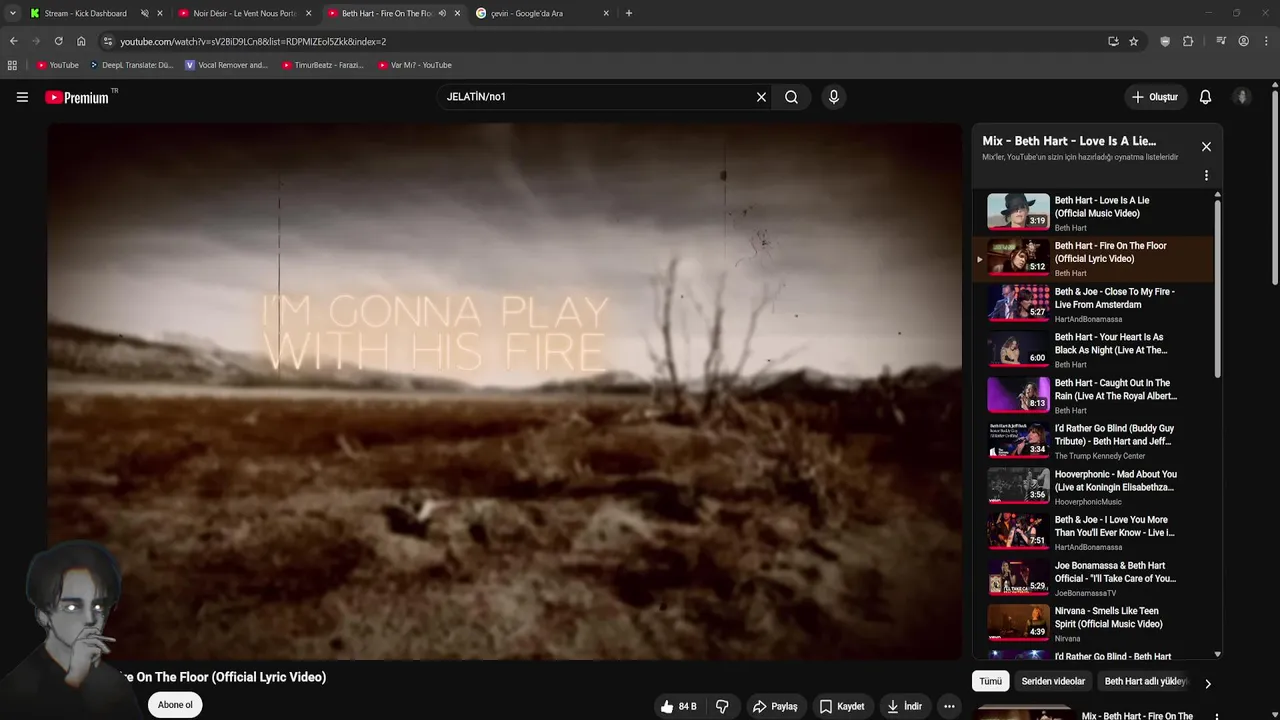Image resolution: width=1280 pixels, height=720 pixels.
Task: Open Var Mı? - YouTube bookmark
Action: click(x=415, y=65)
